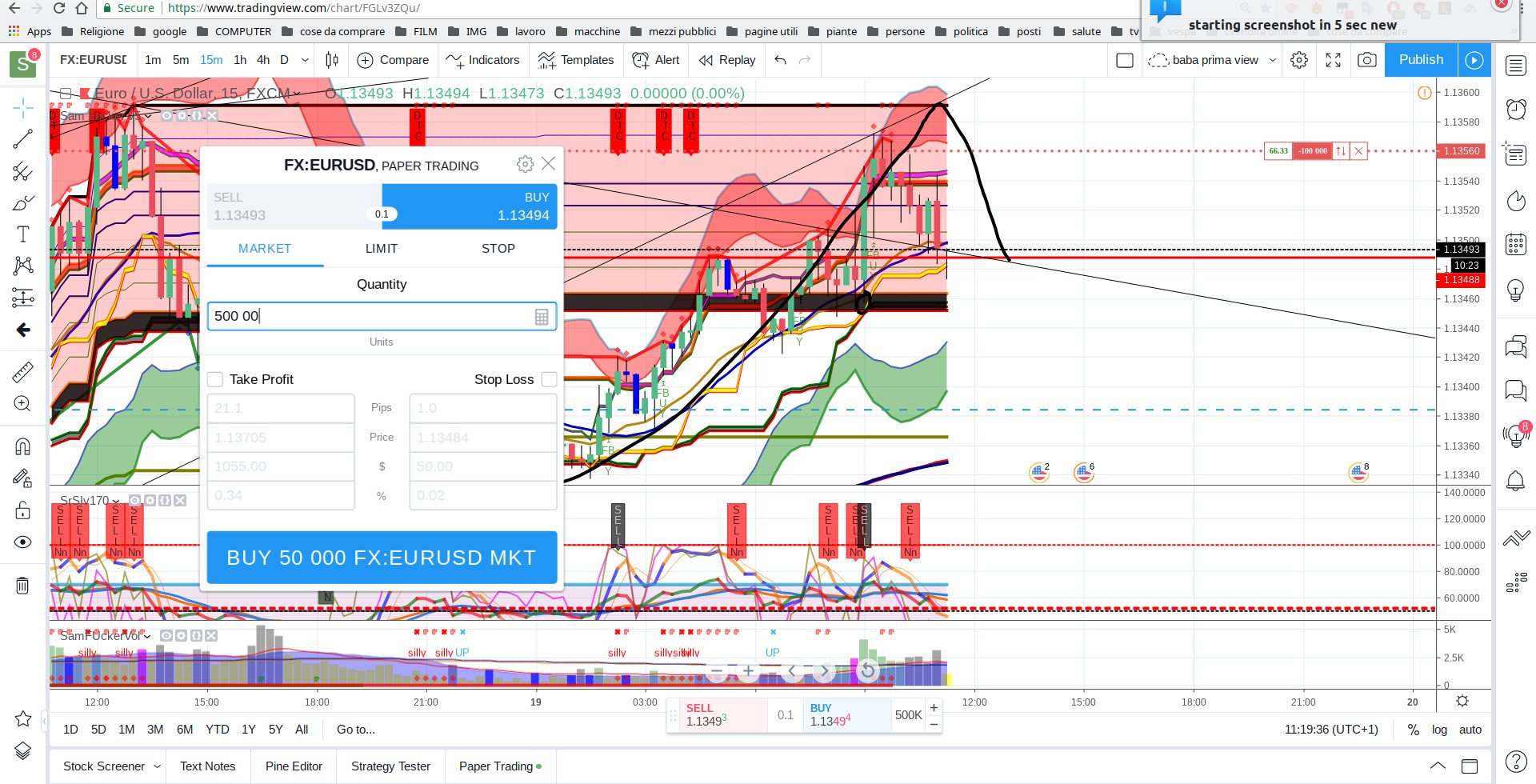This screenshot has height=784, width=1536.
Task: Expand the time interval dropdown arrow
Action: 305,60
